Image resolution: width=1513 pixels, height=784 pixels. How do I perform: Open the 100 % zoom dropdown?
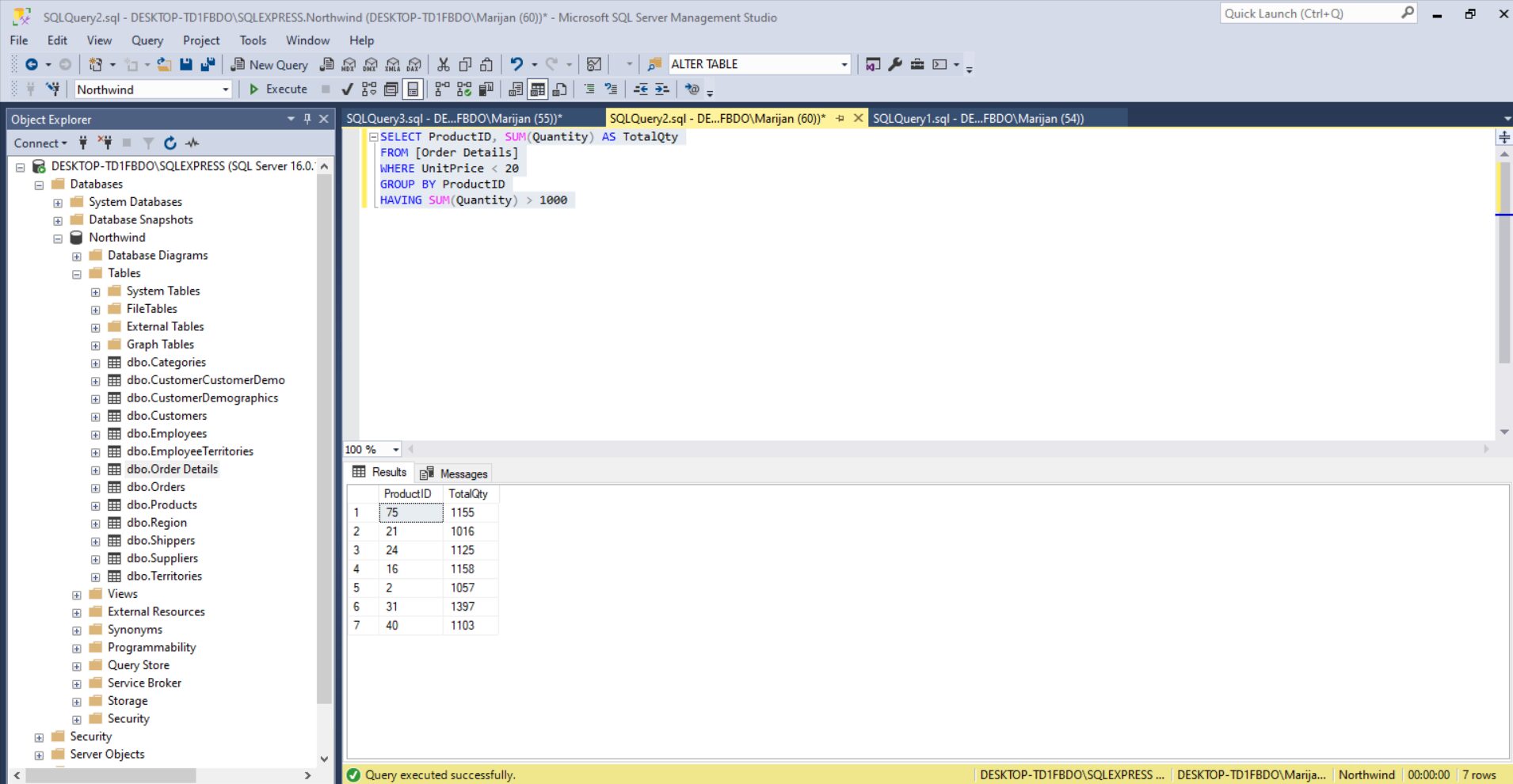[x=395, y=449]
